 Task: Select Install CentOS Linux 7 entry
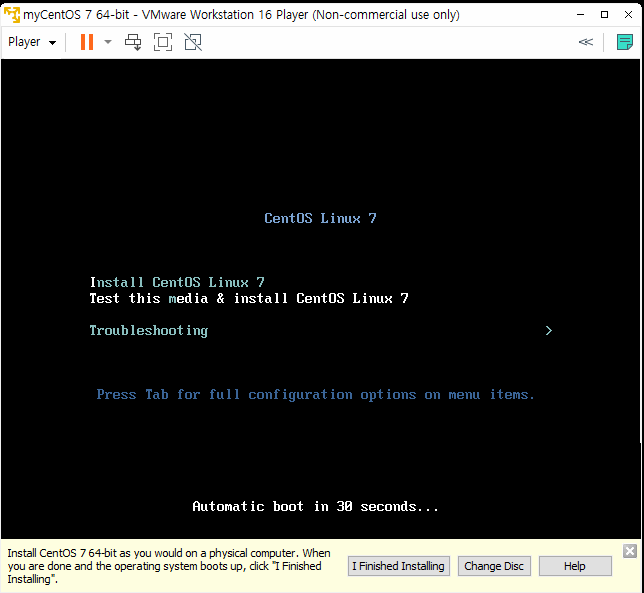point(177,282)
